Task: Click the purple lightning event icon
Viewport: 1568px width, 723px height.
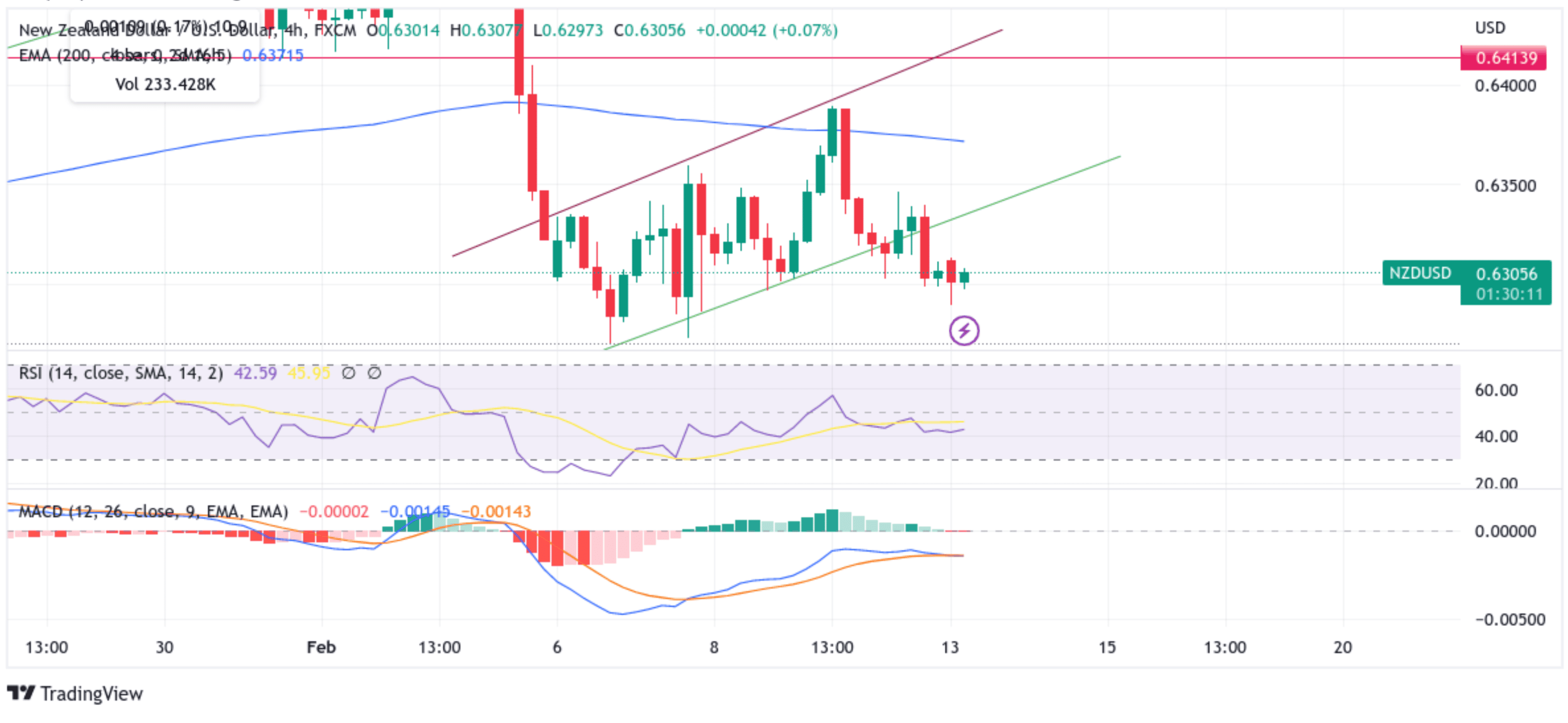Action: point(964,330)
